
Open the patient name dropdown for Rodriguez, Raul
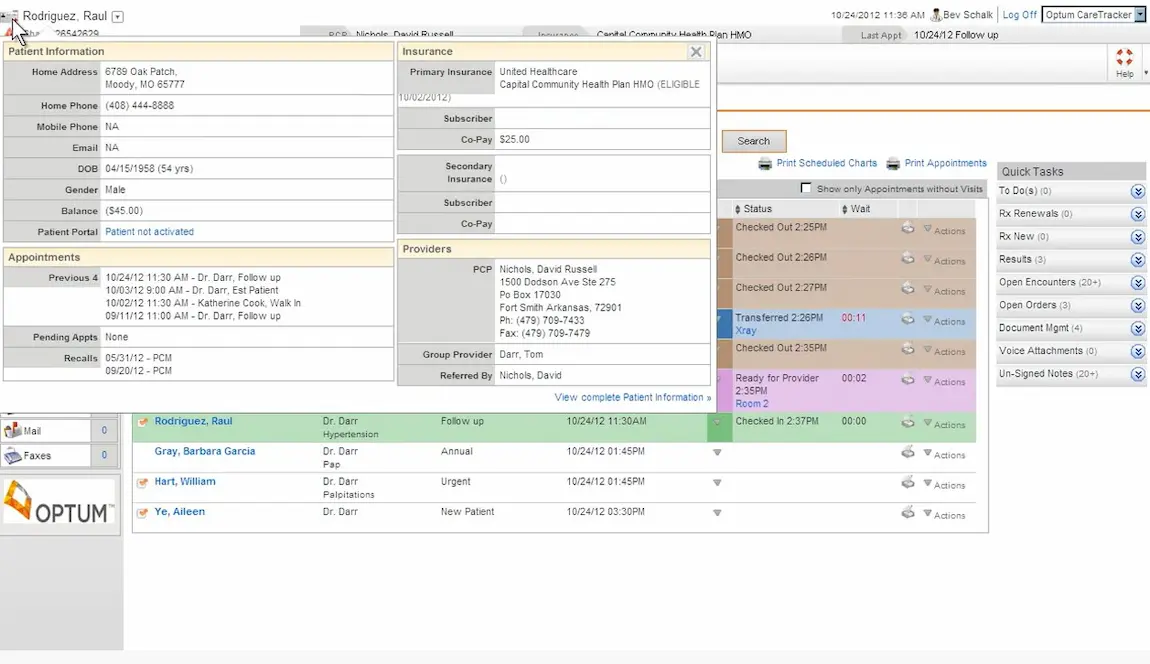click(x=116, y=16)
